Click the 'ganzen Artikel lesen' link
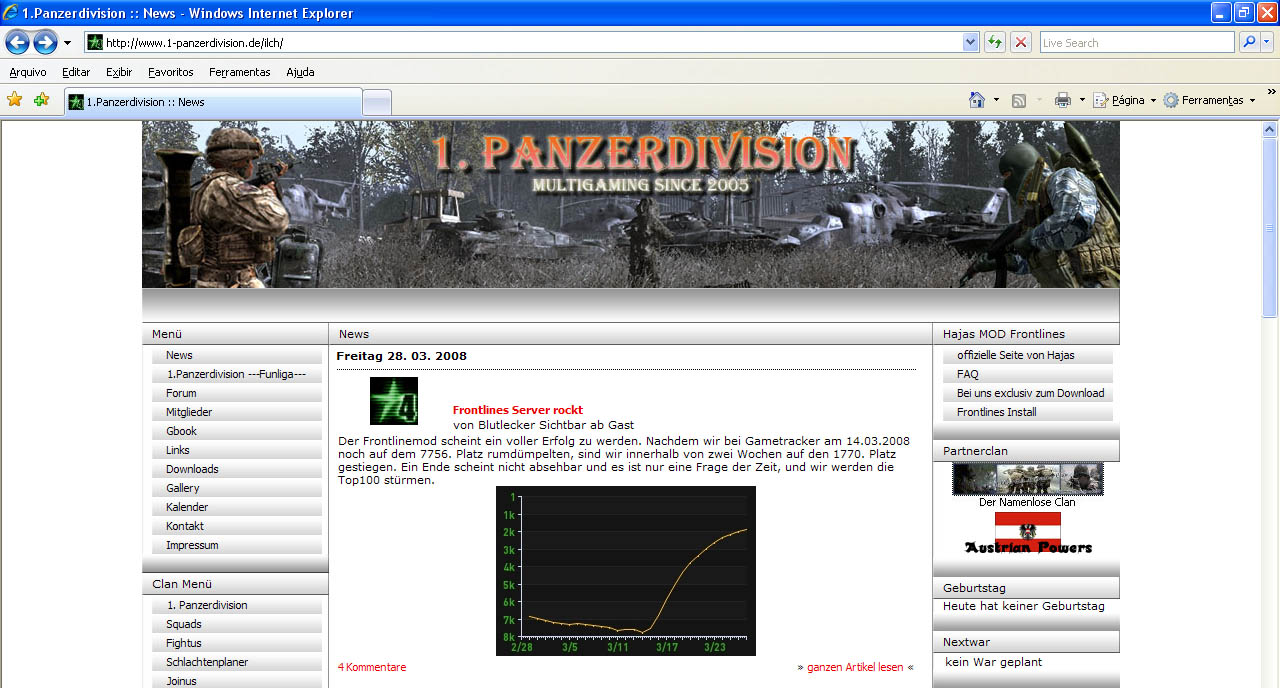 [x=854, y=667]
